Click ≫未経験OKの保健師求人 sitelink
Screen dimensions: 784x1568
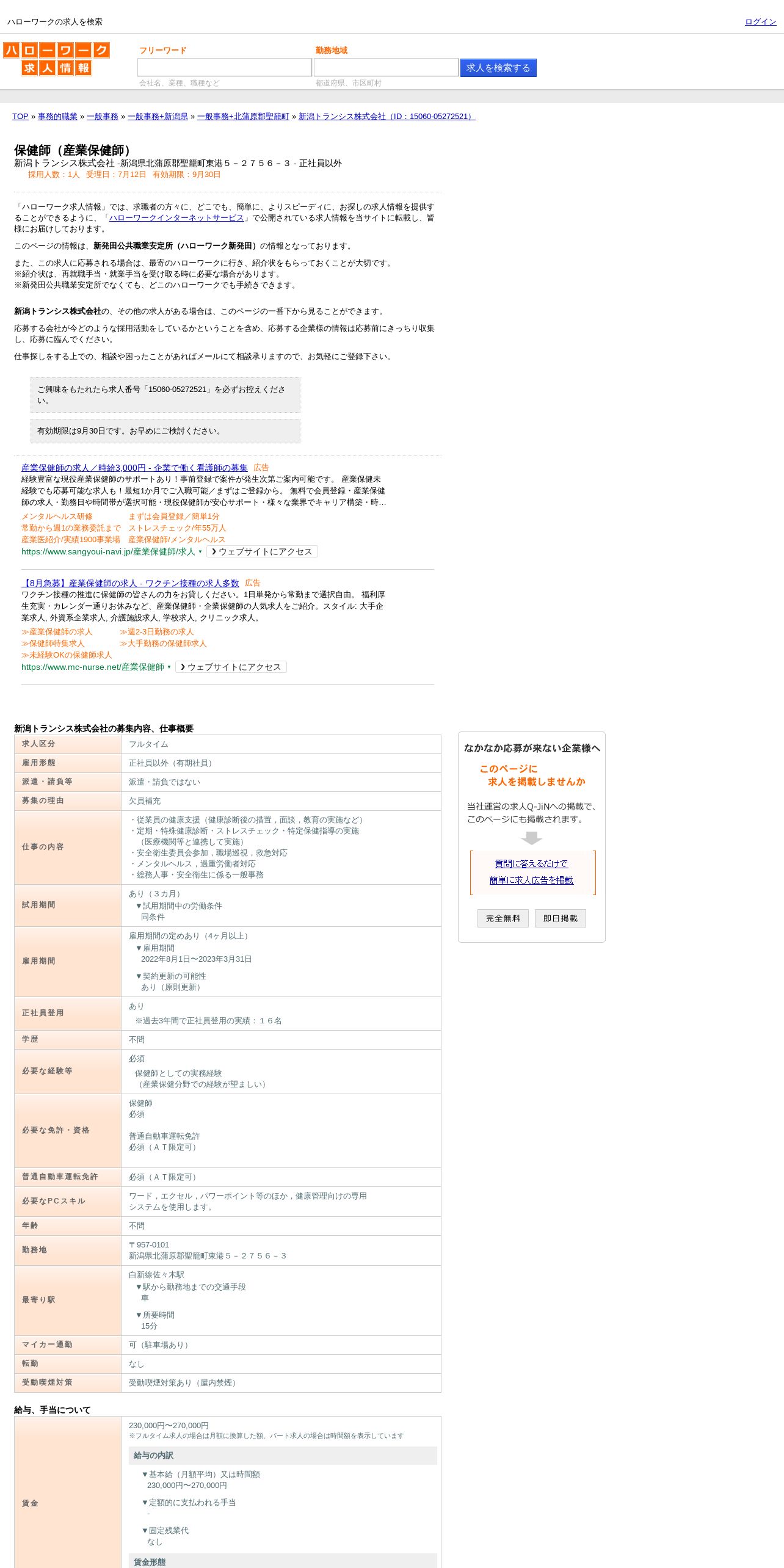coord(67,655)
